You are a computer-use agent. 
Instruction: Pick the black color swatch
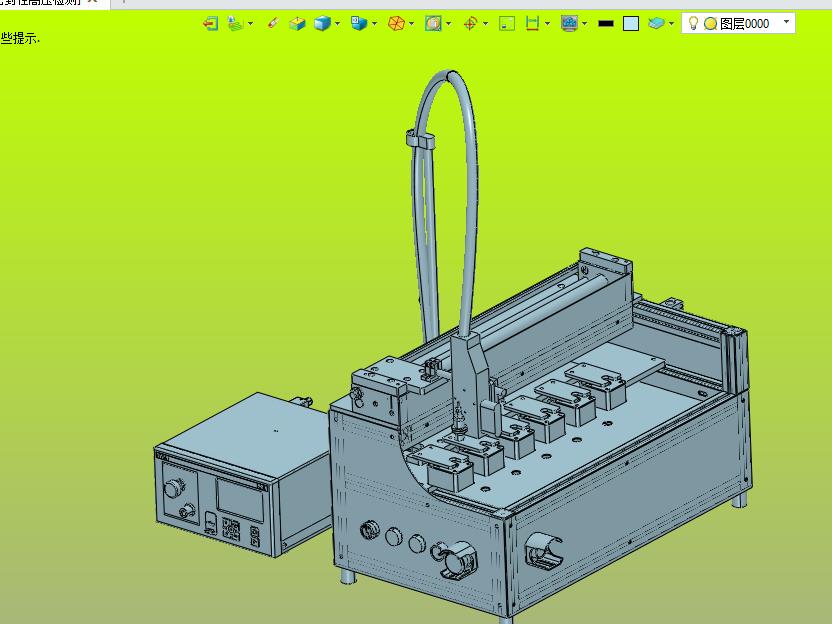point(605,23)
